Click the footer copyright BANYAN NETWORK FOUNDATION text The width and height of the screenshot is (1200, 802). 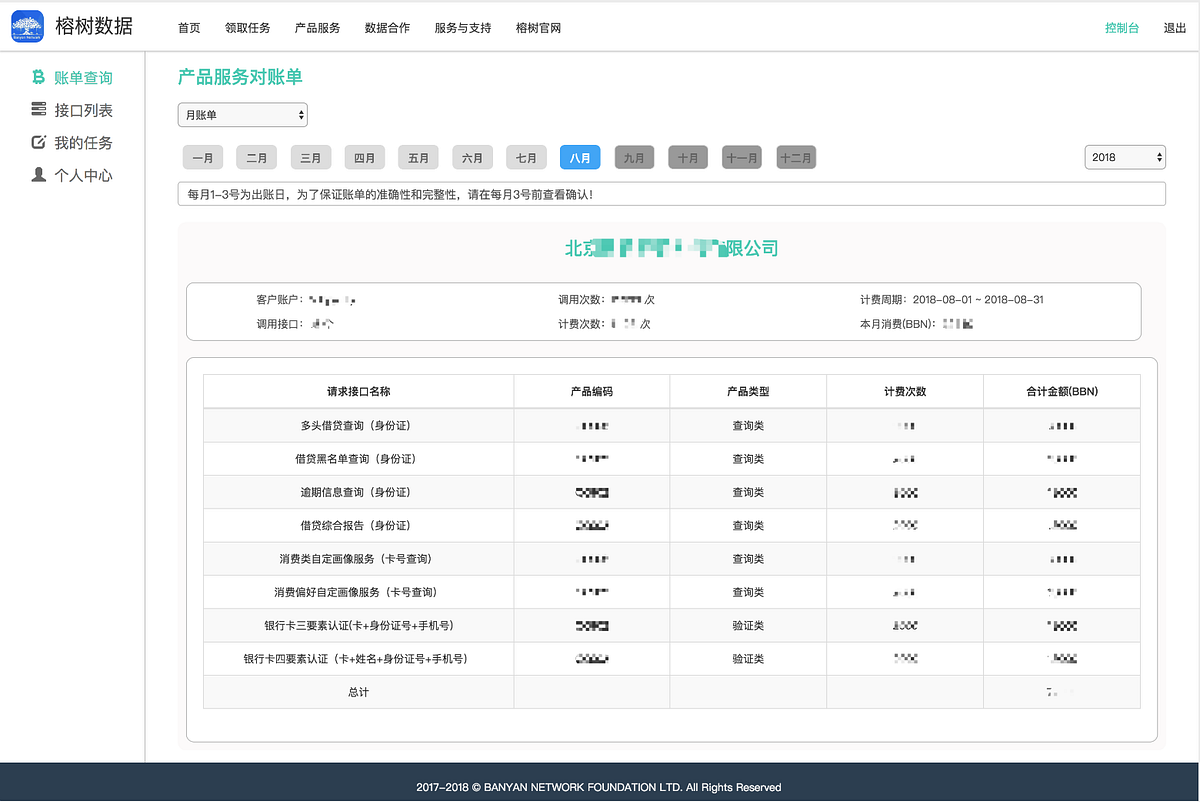599,787
